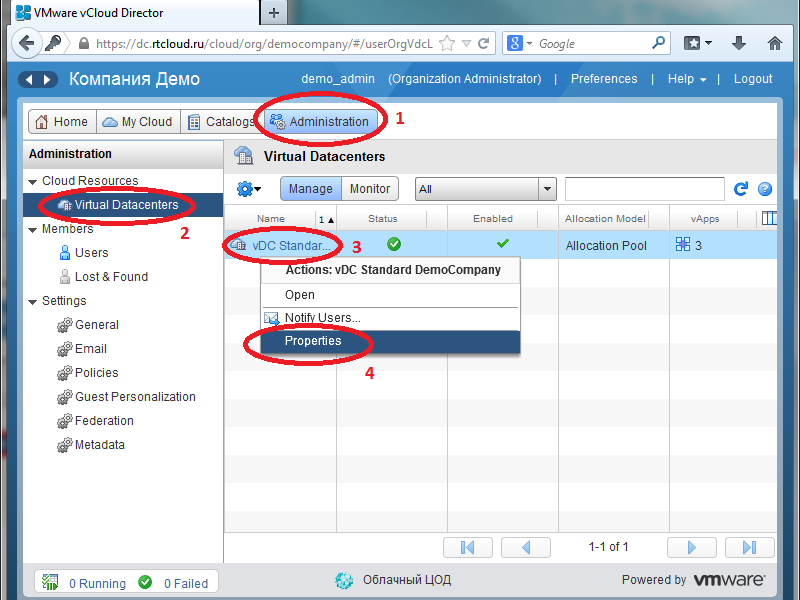Go to the browser home page
800x600 pixels.
click(774, 43)
